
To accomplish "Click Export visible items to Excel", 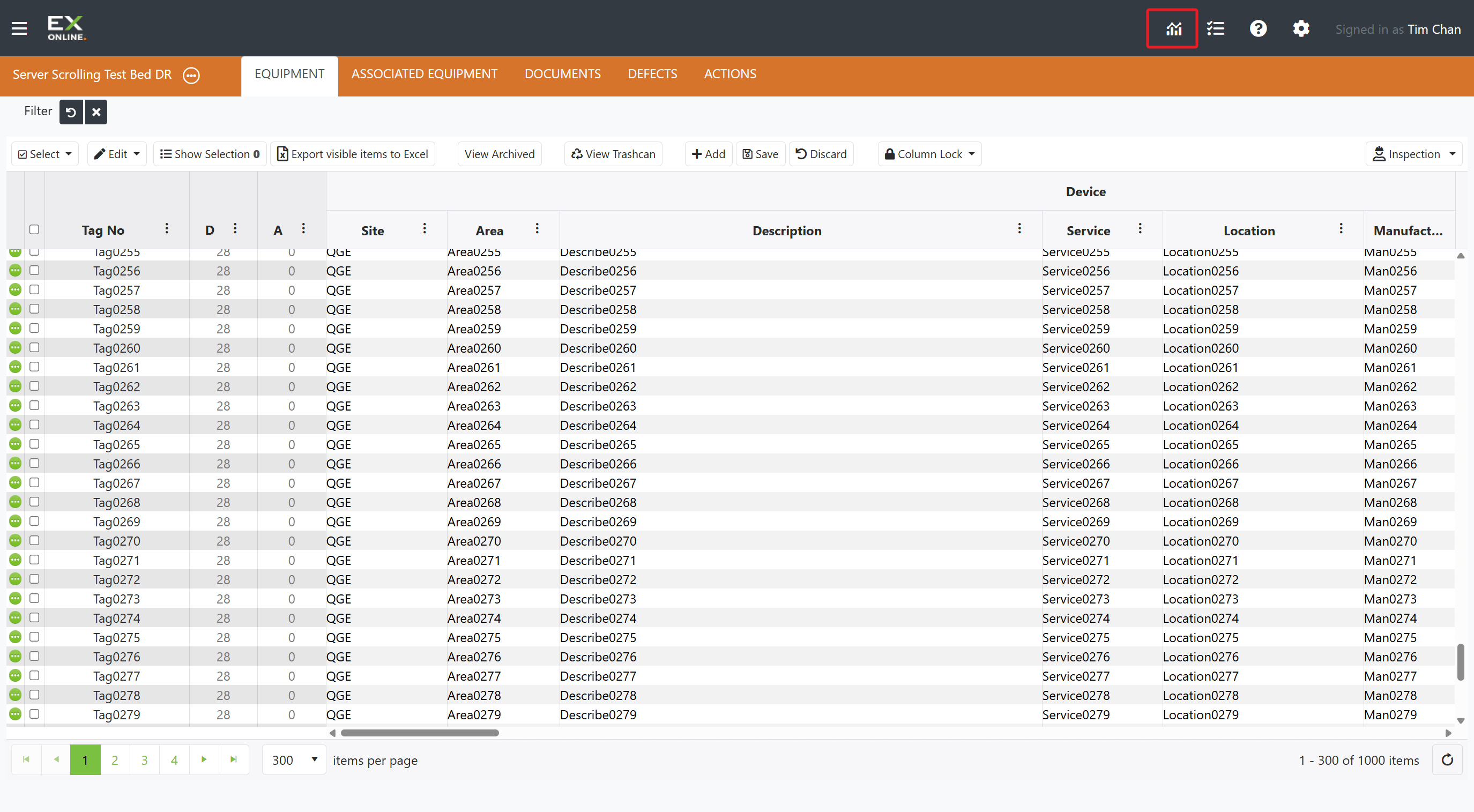I will click(x=353, y=154).
